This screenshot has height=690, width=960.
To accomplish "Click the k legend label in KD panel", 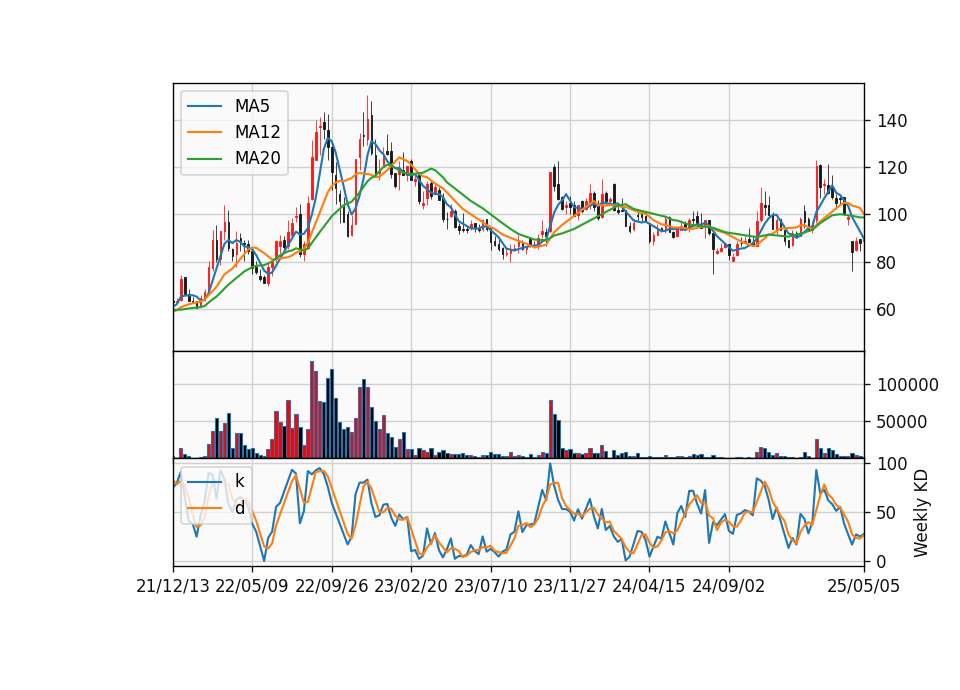I will point(239,481).
